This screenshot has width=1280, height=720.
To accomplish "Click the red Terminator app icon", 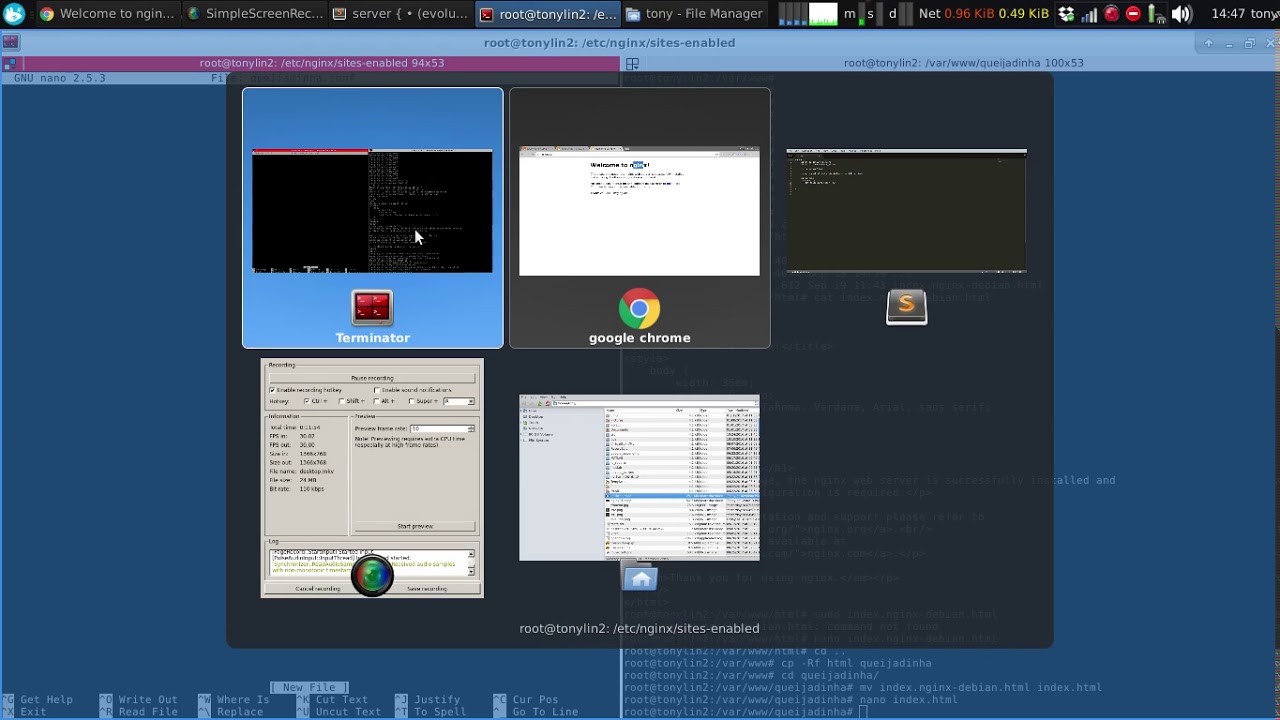I will coord(372,308).
